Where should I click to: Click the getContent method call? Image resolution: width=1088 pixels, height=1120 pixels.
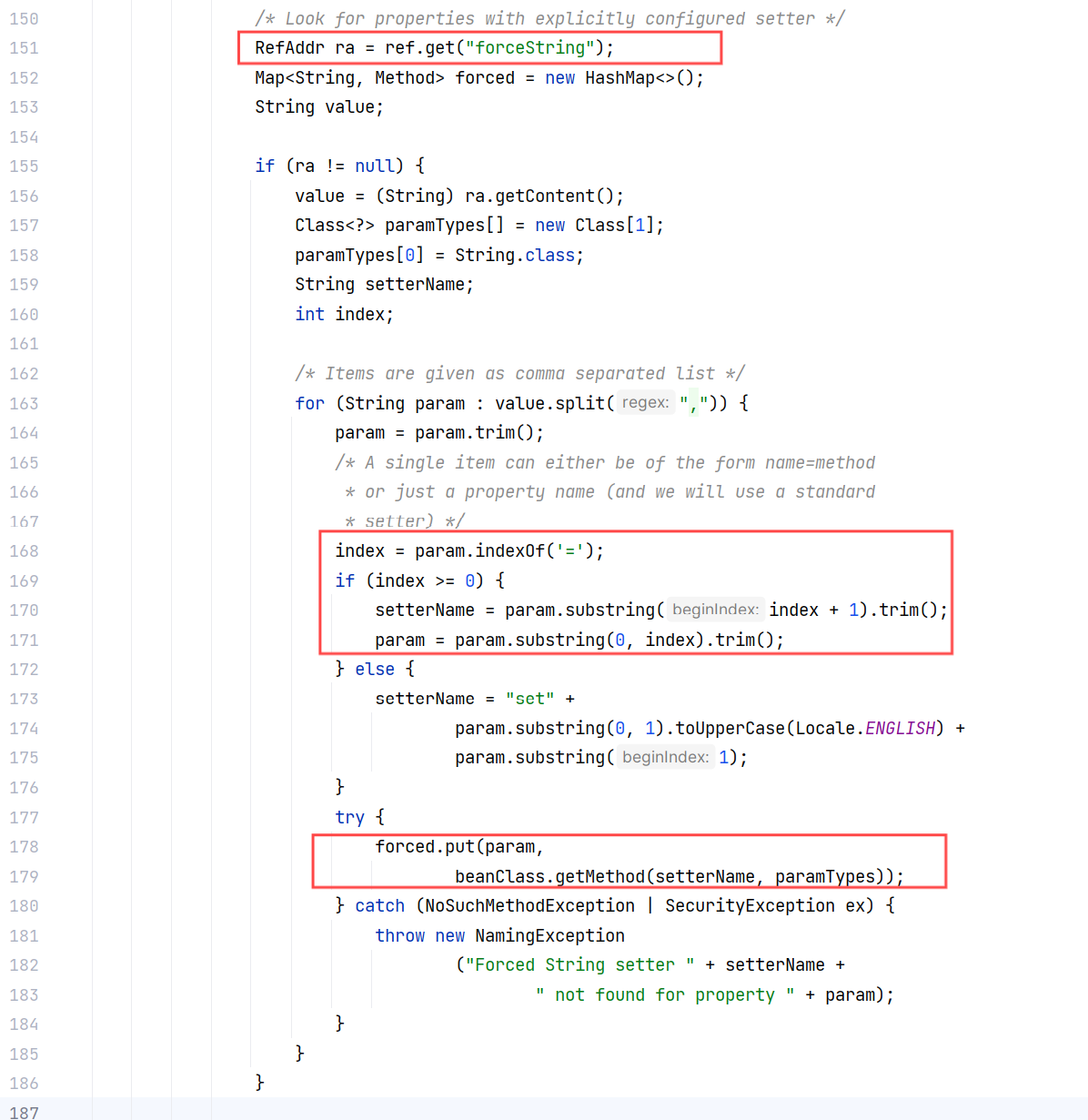[544, 197]
